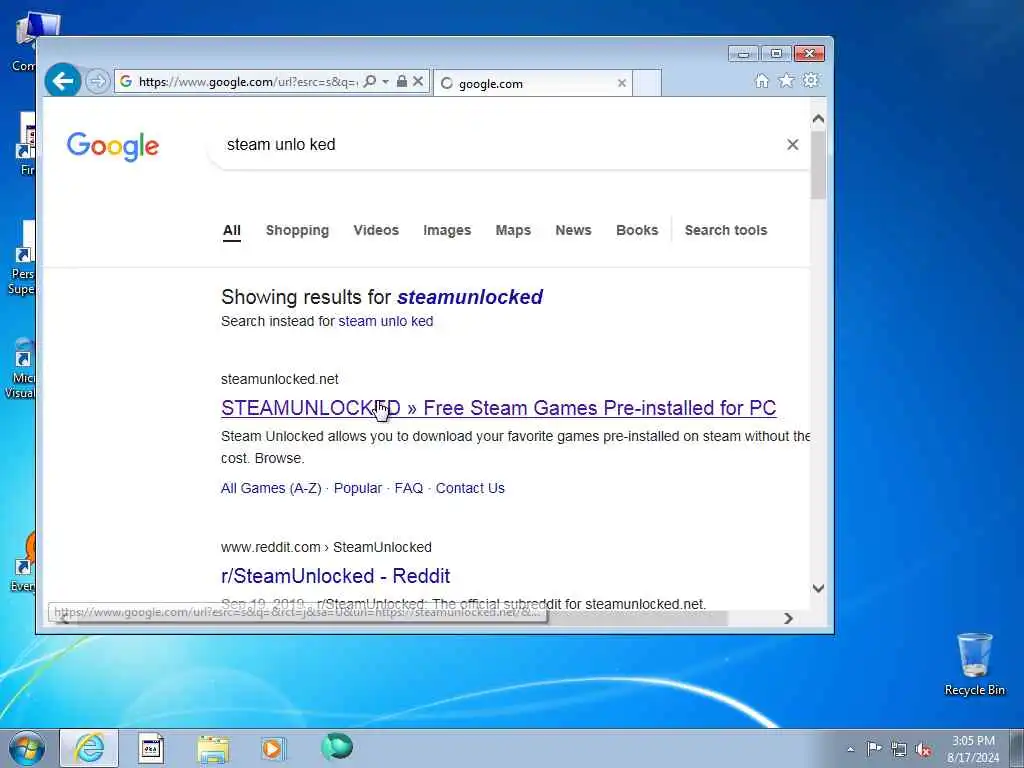Open the media player taskbar icon
The image size is (1024, 768).
(272, 748)
